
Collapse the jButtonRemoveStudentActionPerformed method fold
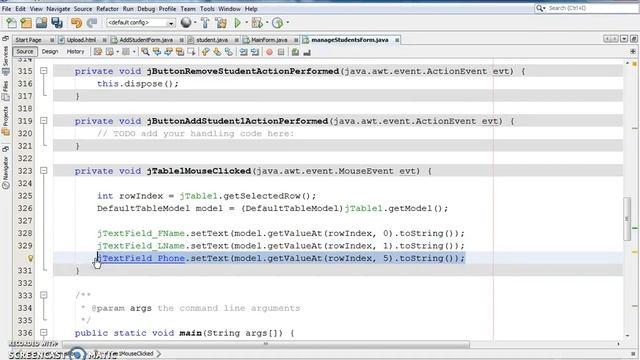pyautogui.click(x=44, y=71)
